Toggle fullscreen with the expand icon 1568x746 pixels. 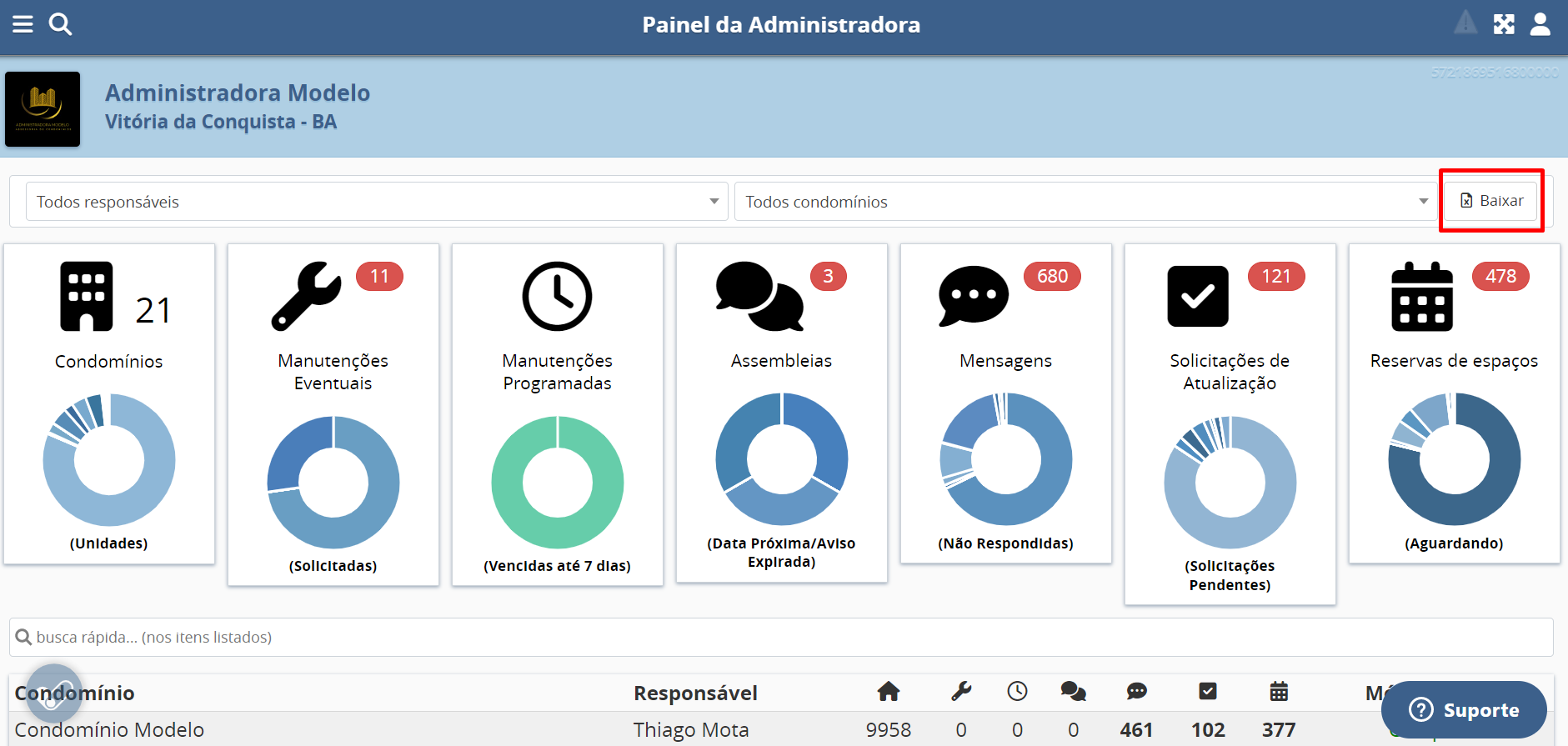(1504, 24)
